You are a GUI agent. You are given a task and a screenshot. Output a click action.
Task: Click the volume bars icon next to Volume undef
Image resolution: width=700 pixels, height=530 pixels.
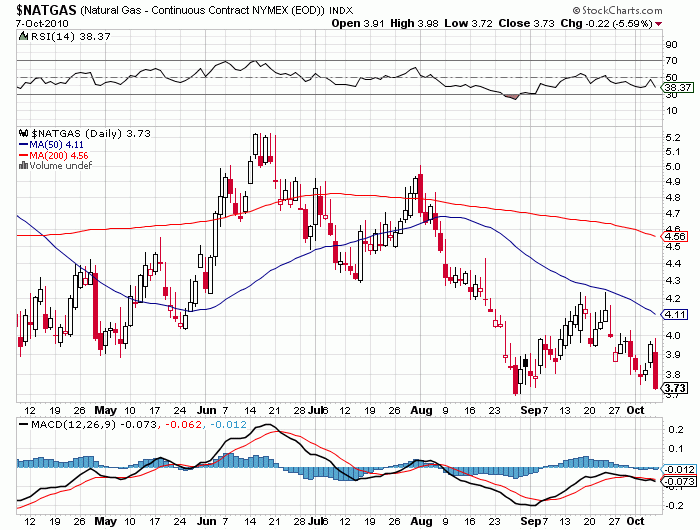coord(25,165)
